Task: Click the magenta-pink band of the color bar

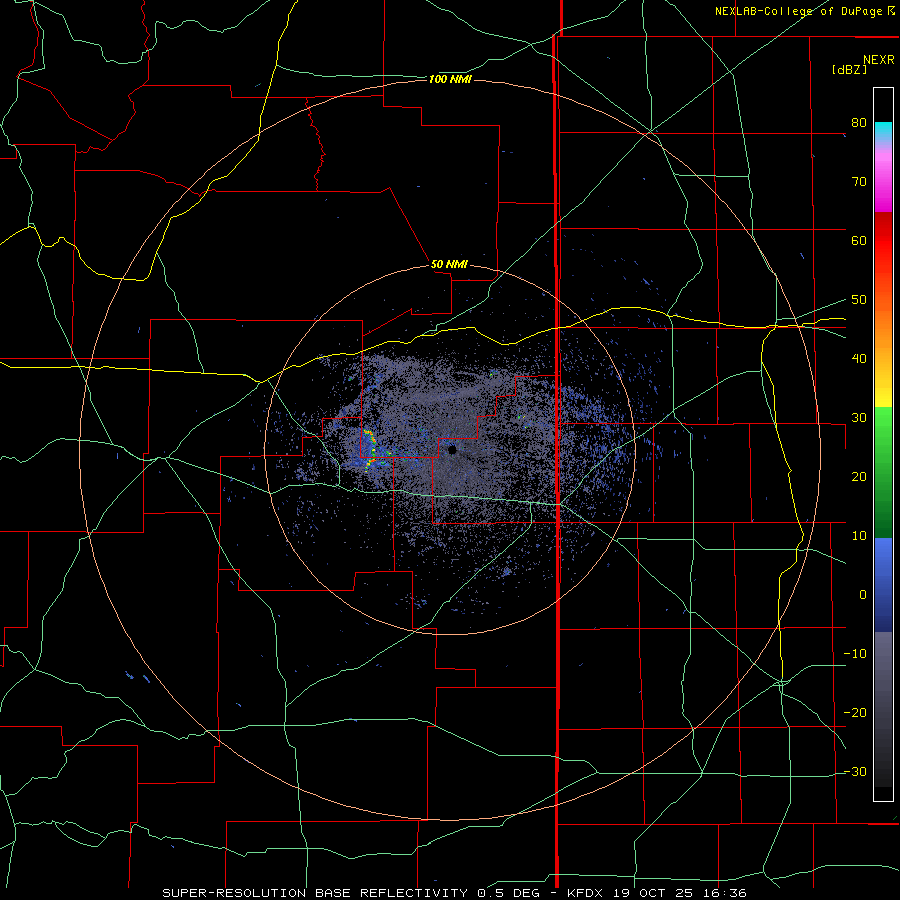Action: (883, 178)
